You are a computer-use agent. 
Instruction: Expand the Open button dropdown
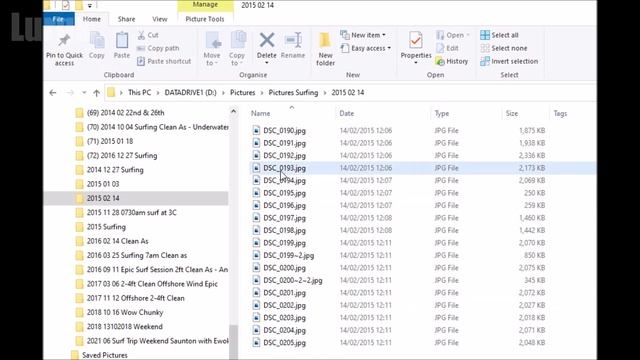pos(468,35)
